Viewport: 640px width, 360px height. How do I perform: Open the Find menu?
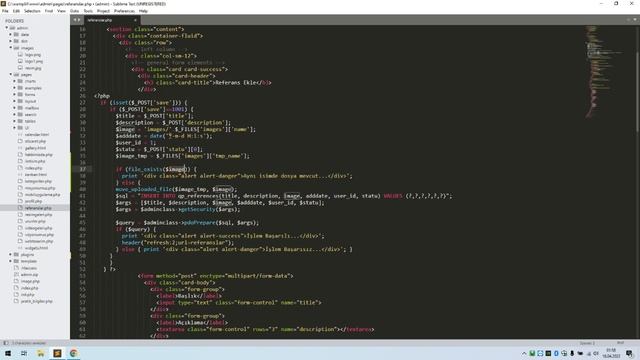pyautogui.click(x=49, y=11)
